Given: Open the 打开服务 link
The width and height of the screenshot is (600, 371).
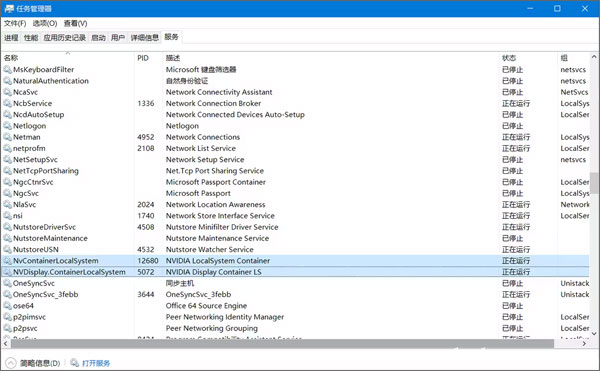Looking at the screenshot, I should coord(96,363).
